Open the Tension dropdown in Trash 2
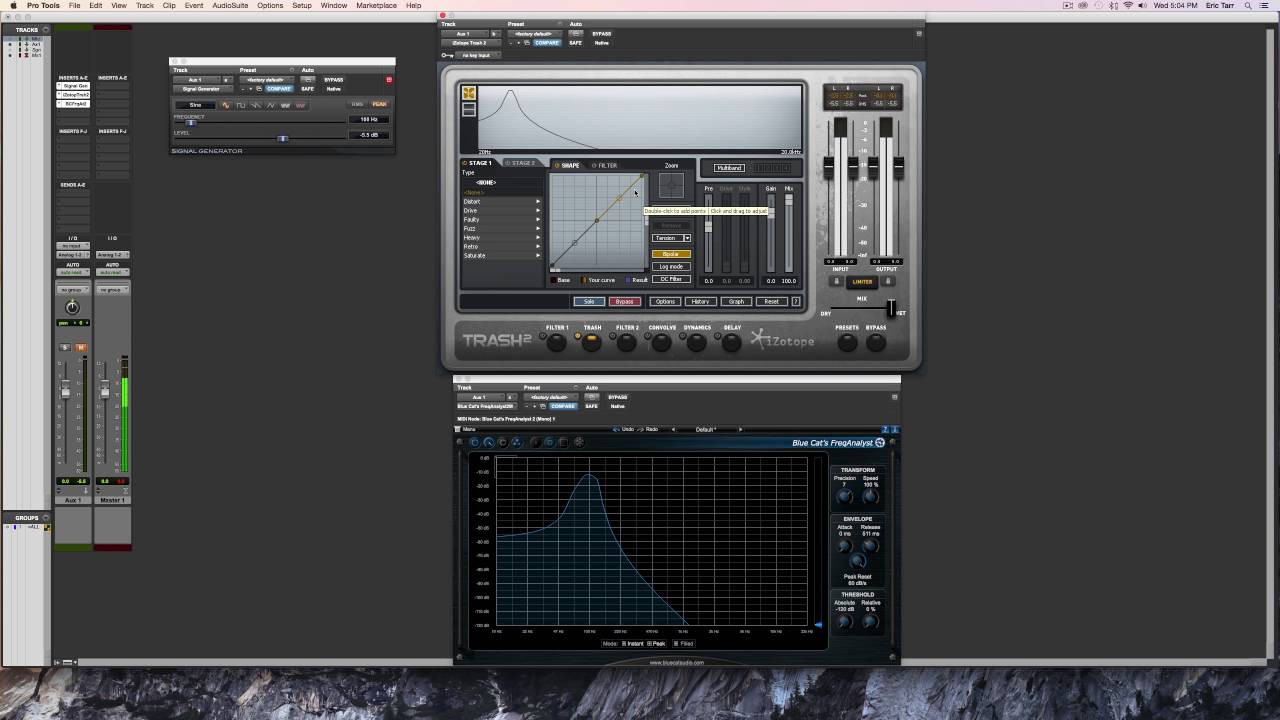 click(x=671, y=238)
